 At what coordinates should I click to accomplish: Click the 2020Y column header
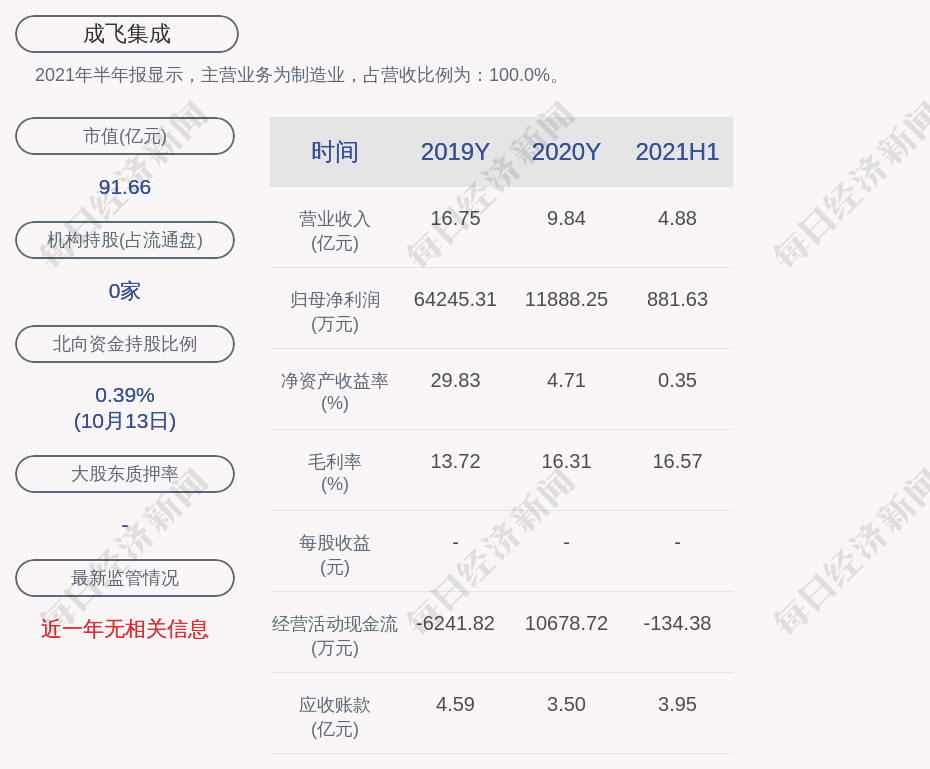pyautogui.click(x=566, y=152)
